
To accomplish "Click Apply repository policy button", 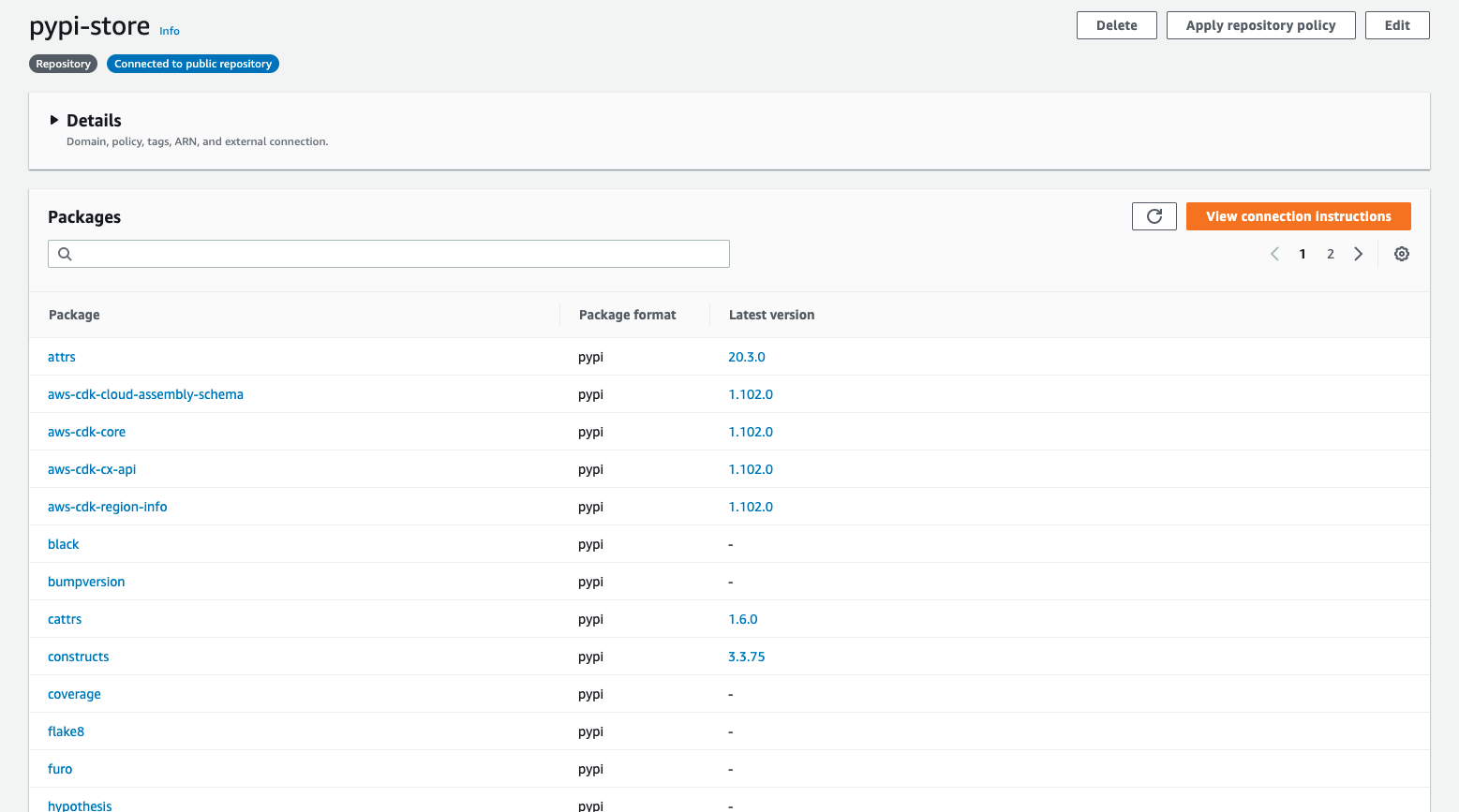I will 1260,25.
